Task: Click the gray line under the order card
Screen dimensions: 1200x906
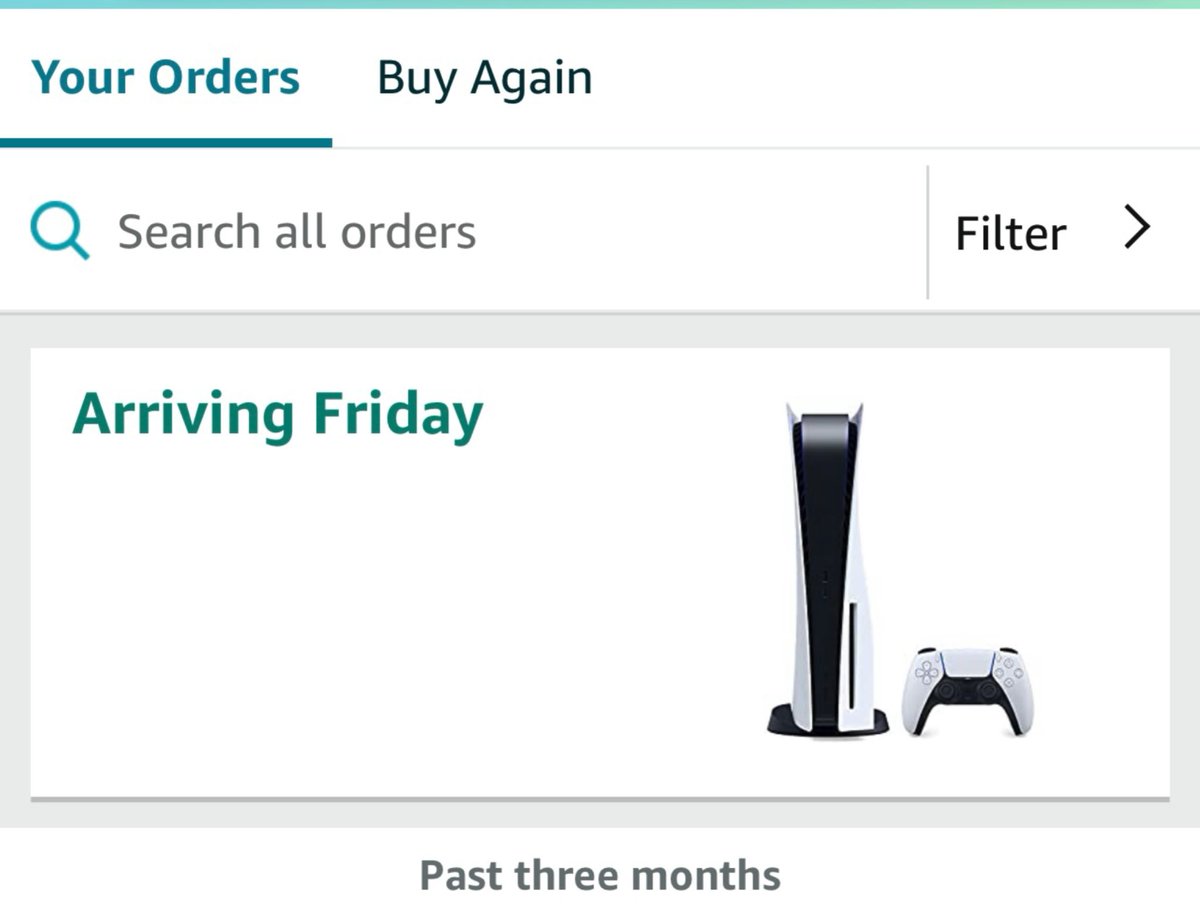Action: pyautogui.click(x=600, y=799)
